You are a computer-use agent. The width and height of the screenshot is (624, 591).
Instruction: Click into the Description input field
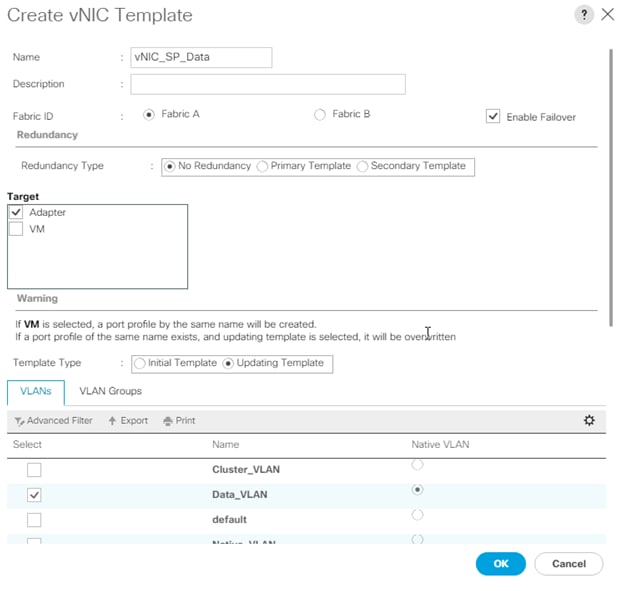(x=268, y=84)
